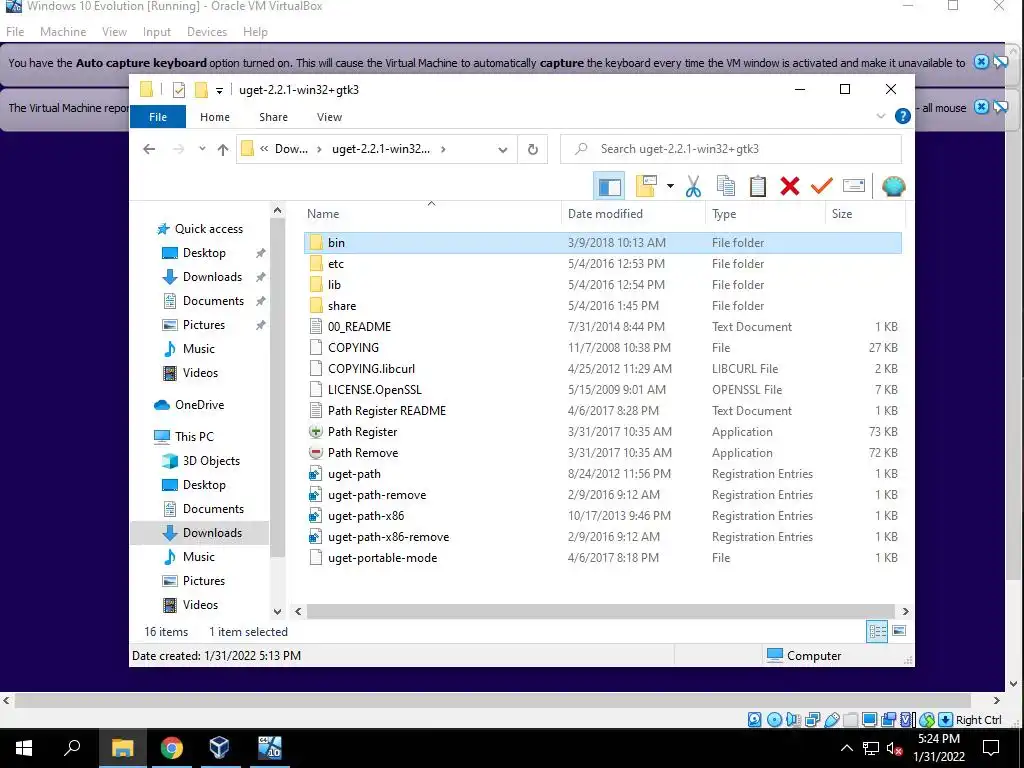This screenshot has width=1024, height=768.
Task: Open Videos under Quick access
Action: (x=190, y=373)
